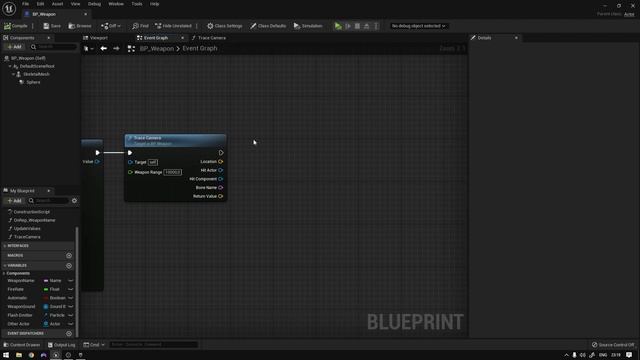This screenshot has width=640, height=360.
Task: Close the Details panel tab
Action: coord(516,38)
